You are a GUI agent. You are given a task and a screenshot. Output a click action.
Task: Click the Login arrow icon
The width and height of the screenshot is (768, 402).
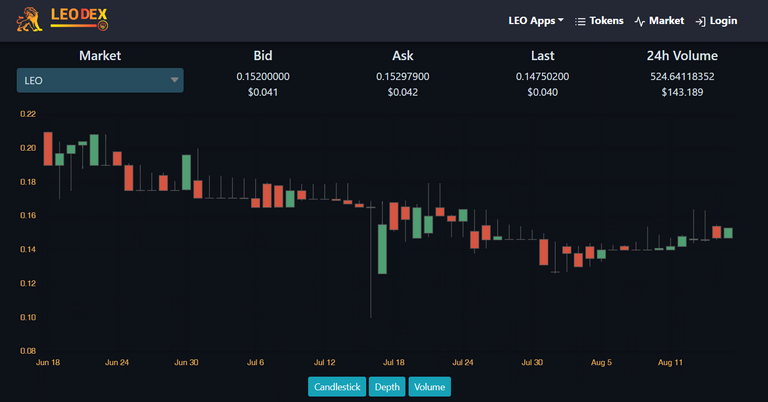pyautogui.click(x=700, y=22)
